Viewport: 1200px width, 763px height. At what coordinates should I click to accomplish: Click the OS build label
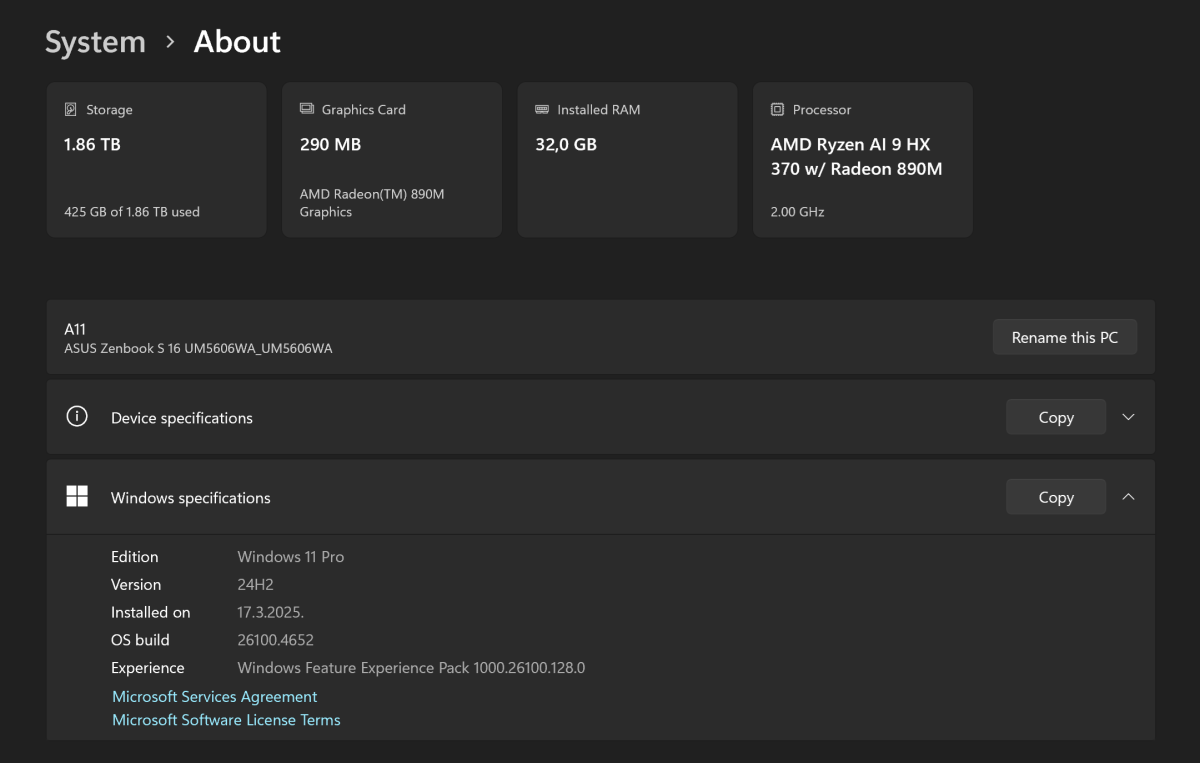140,640
